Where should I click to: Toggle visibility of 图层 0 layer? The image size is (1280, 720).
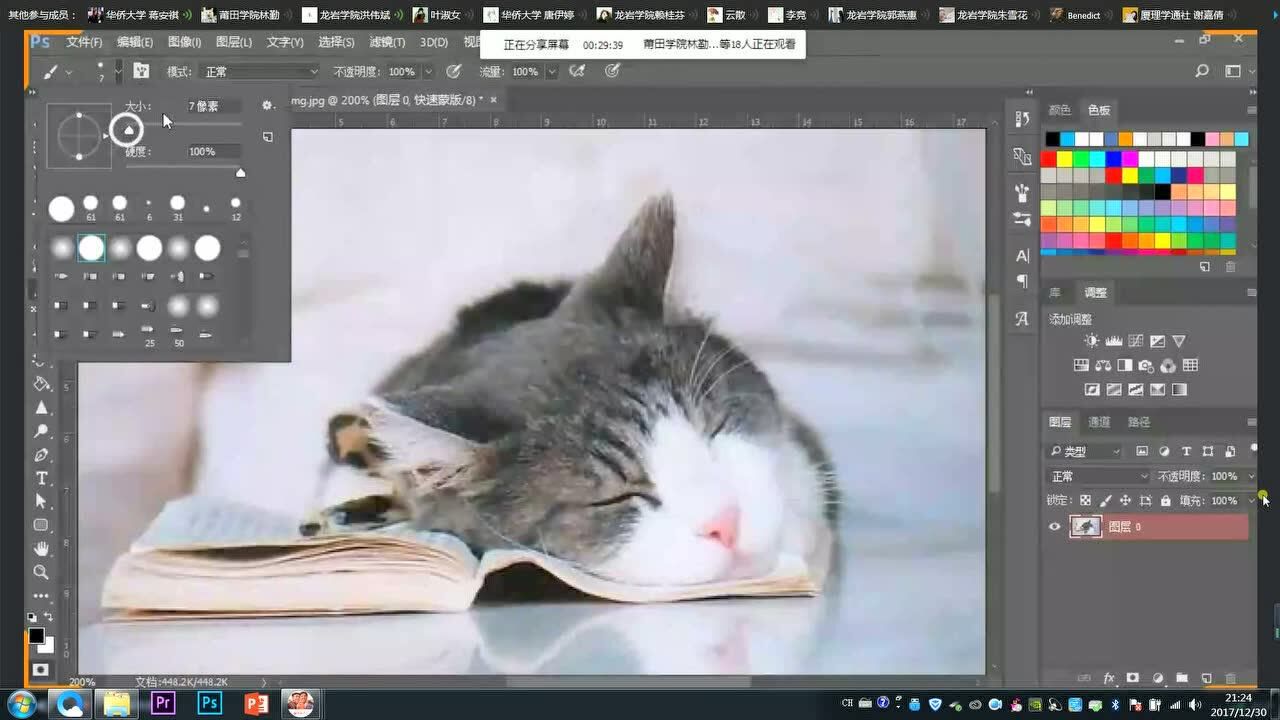(1054, 527)
